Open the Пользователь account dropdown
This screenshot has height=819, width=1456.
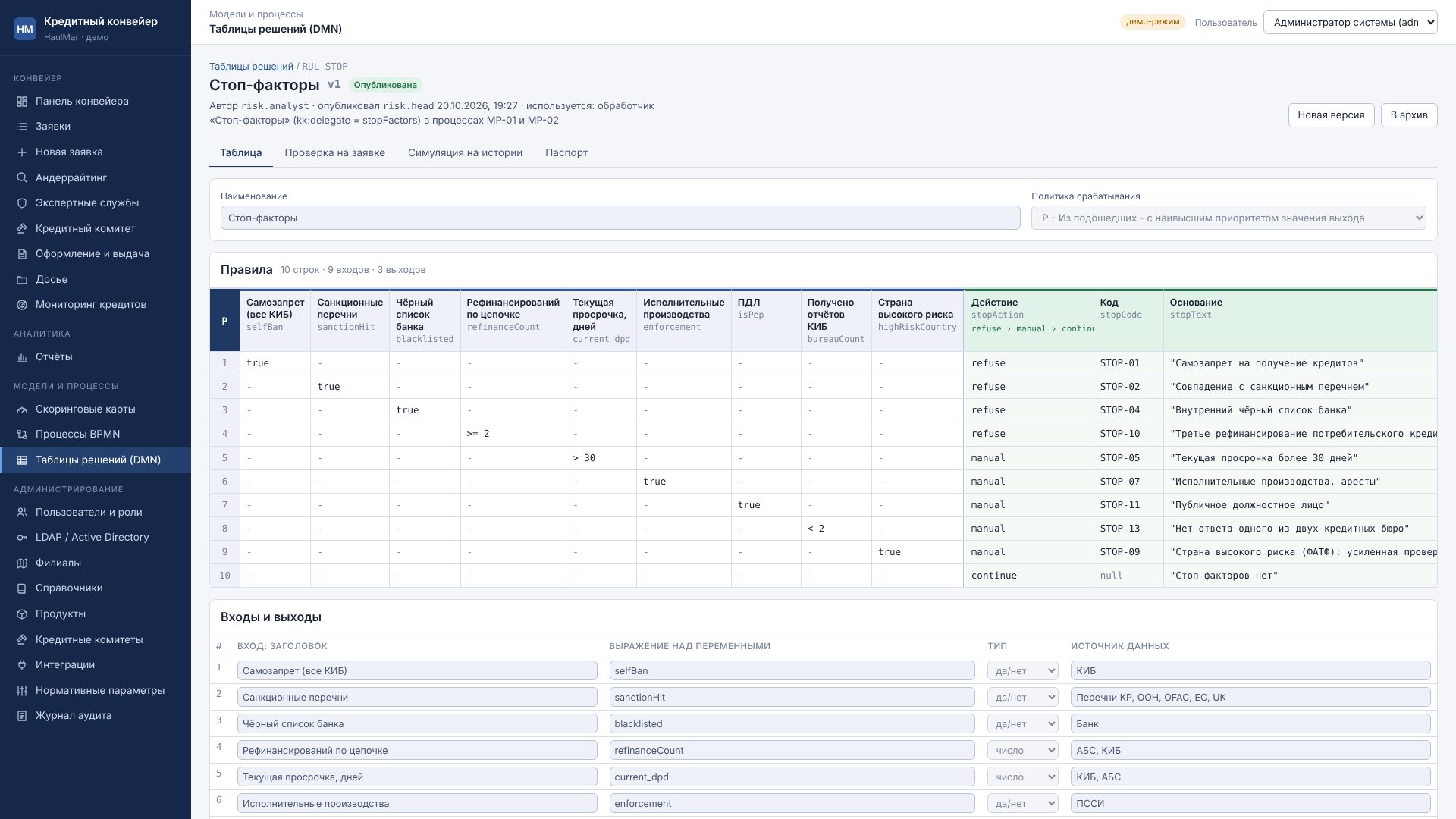[x=1350, y=23]
